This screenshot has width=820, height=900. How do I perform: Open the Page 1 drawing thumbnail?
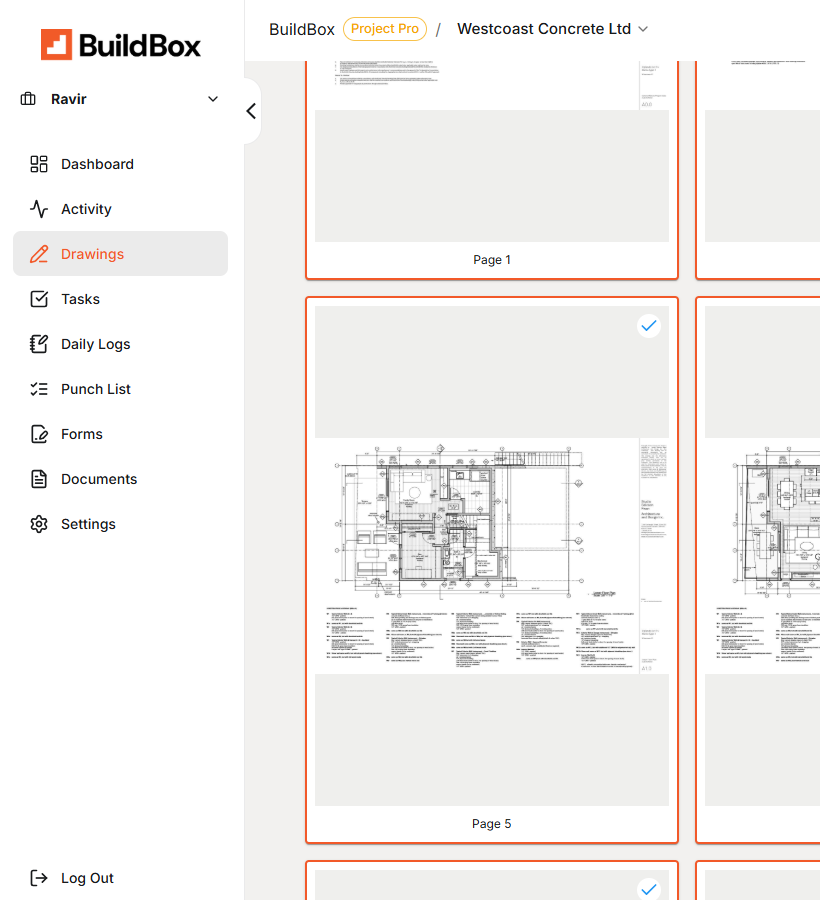pos(492,152)
